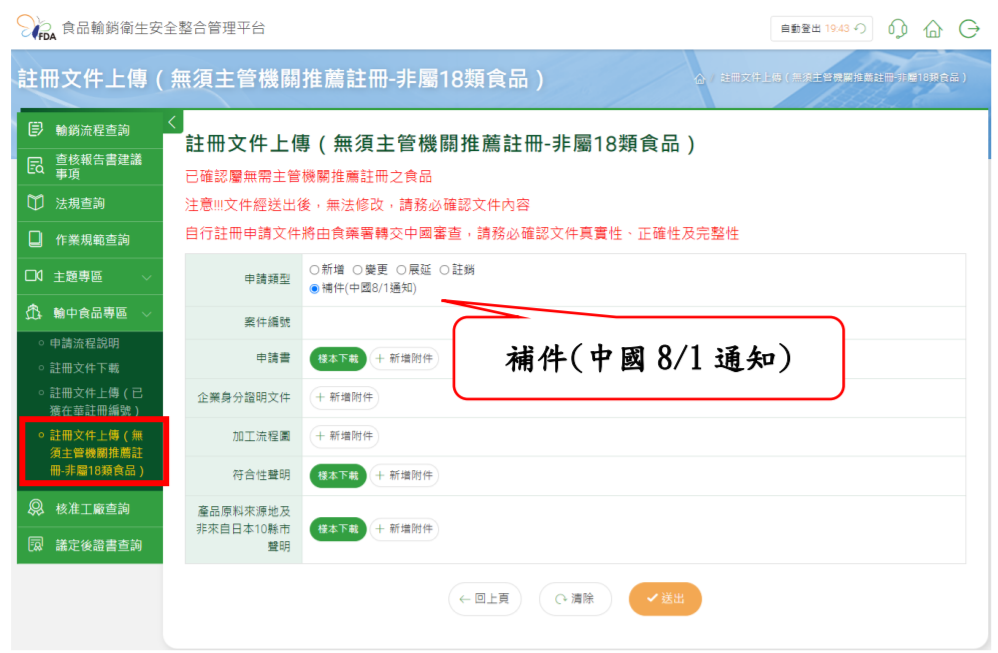Collapse the 輸中食品專區 submenu
The height and width of the screenshot is (653, 998).
tap(90, 312)
